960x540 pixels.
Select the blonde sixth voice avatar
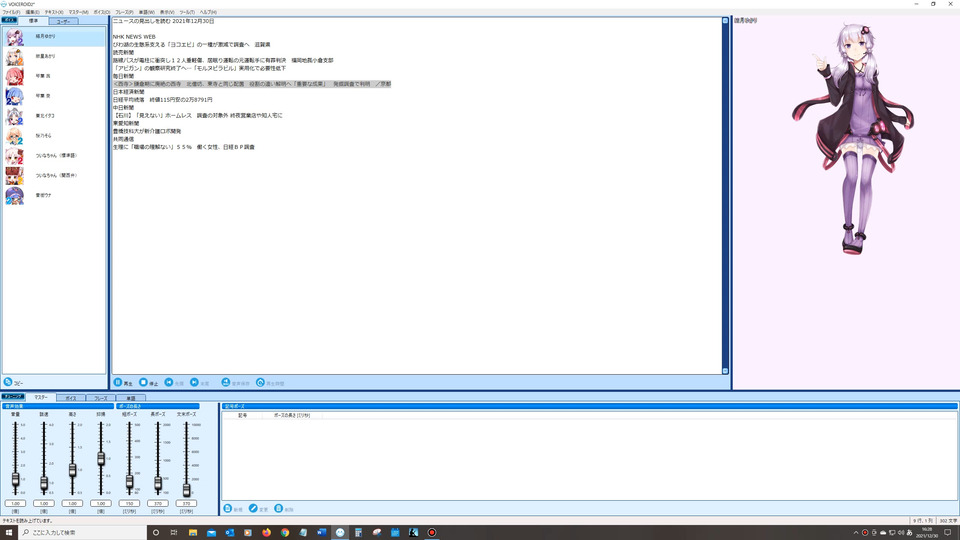click(14, 136)
